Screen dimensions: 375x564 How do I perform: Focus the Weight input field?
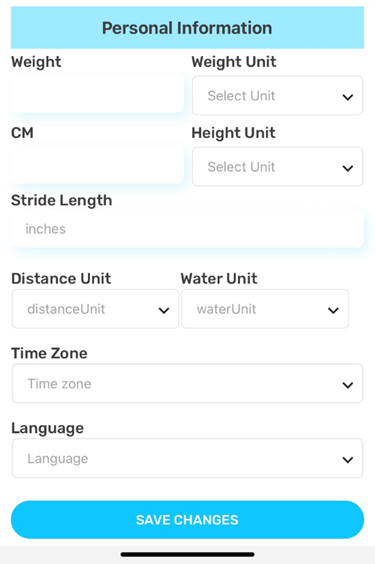point(97,94)
